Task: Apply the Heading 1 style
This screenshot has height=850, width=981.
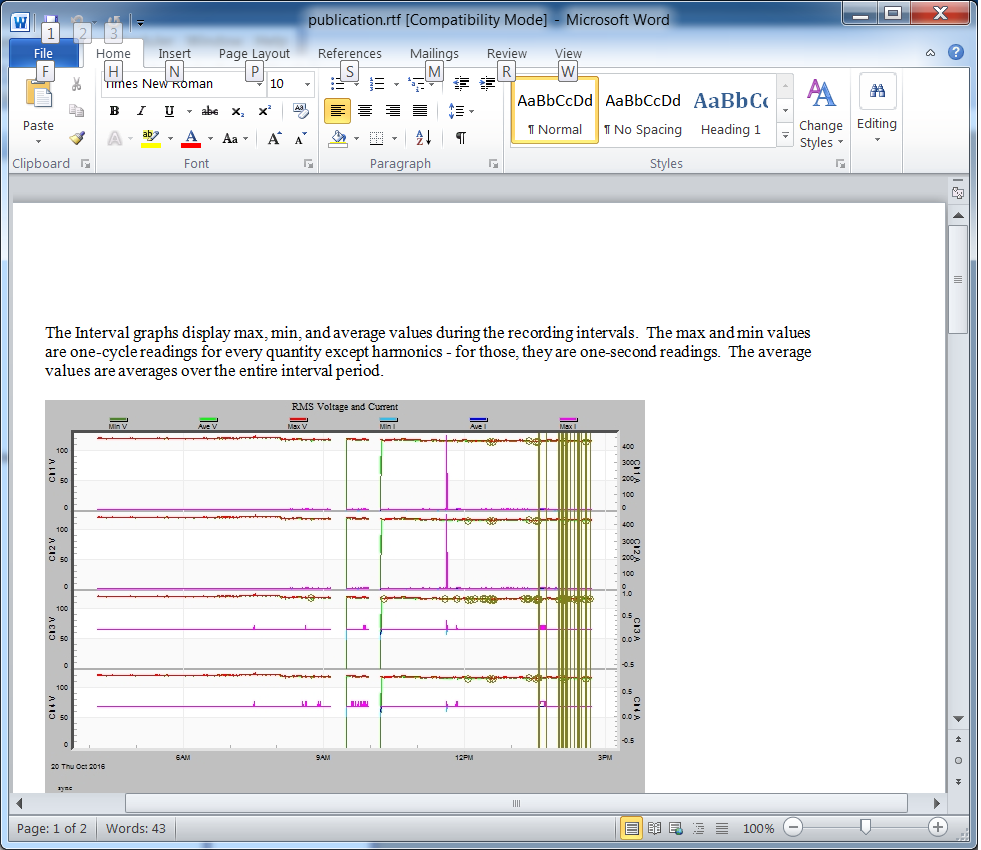Action: [x=731, y=112]
